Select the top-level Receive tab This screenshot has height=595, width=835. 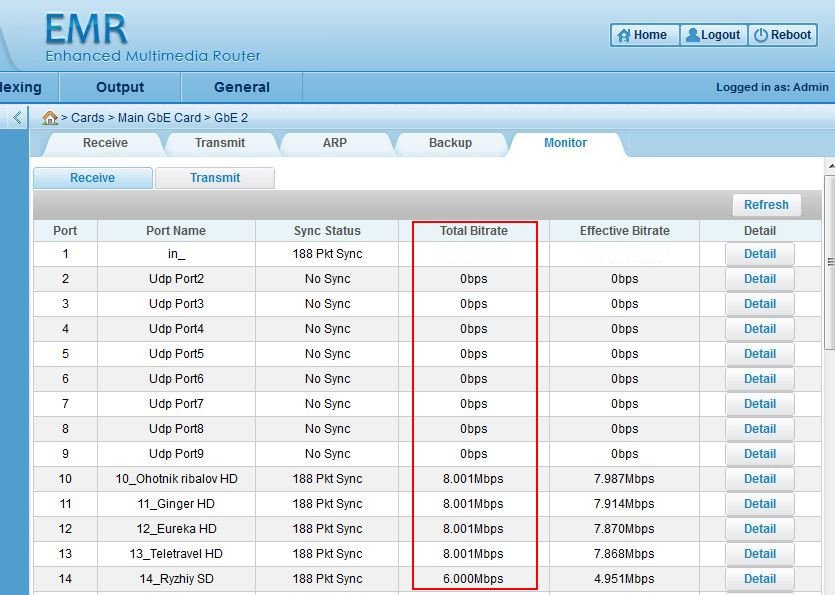(105, 143)
